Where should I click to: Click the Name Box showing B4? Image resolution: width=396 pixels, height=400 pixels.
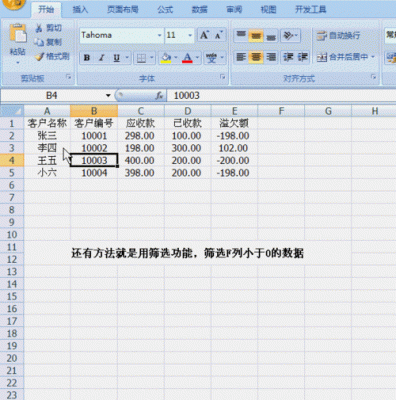click(52, 96)
